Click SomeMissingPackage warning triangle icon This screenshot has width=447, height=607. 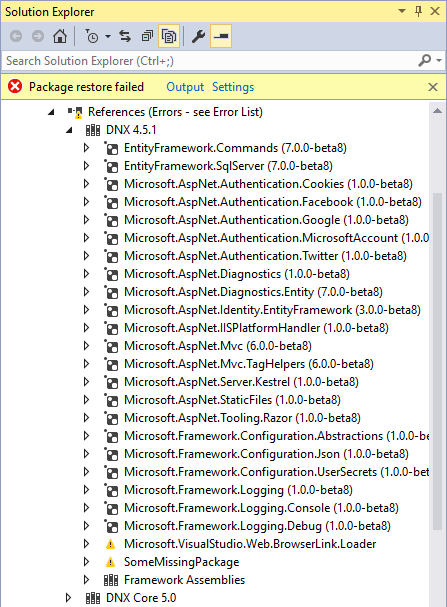(x=110, y=562)
